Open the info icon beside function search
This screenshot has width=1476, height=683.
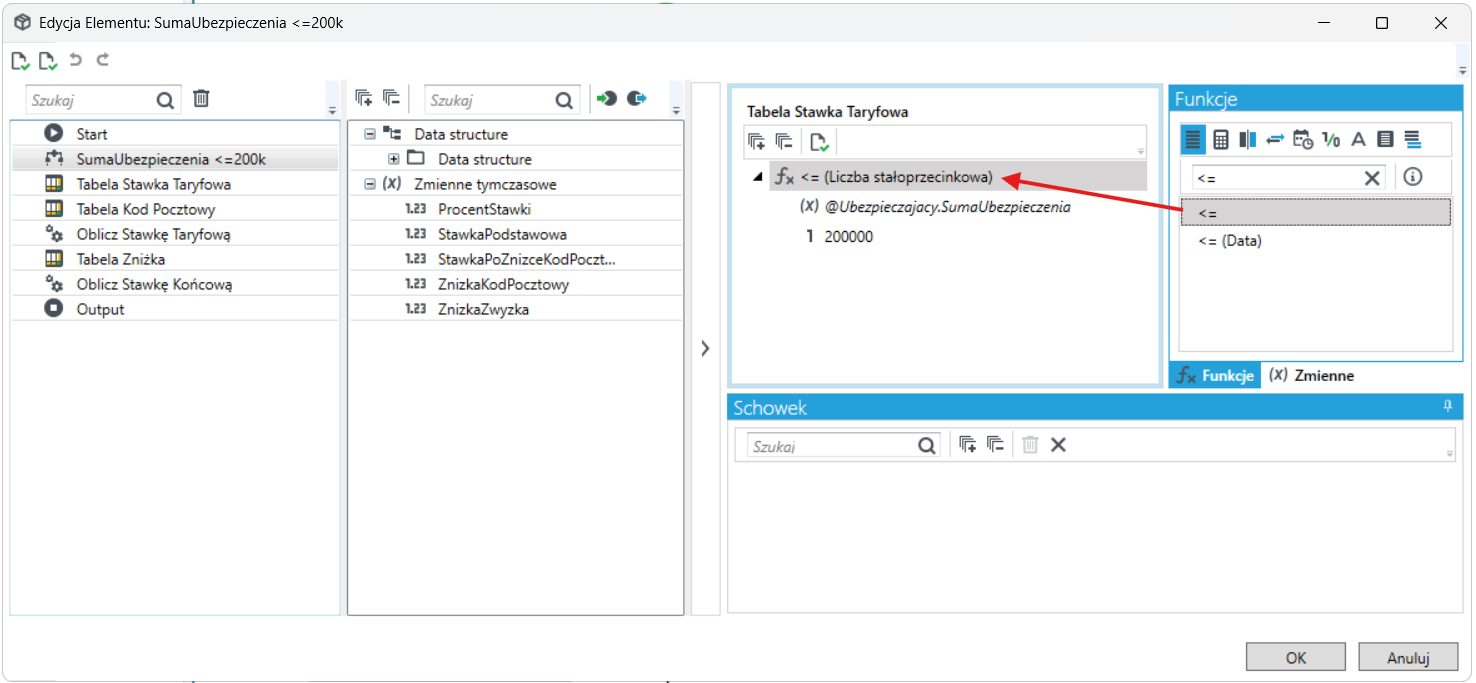click(1412, 177)
